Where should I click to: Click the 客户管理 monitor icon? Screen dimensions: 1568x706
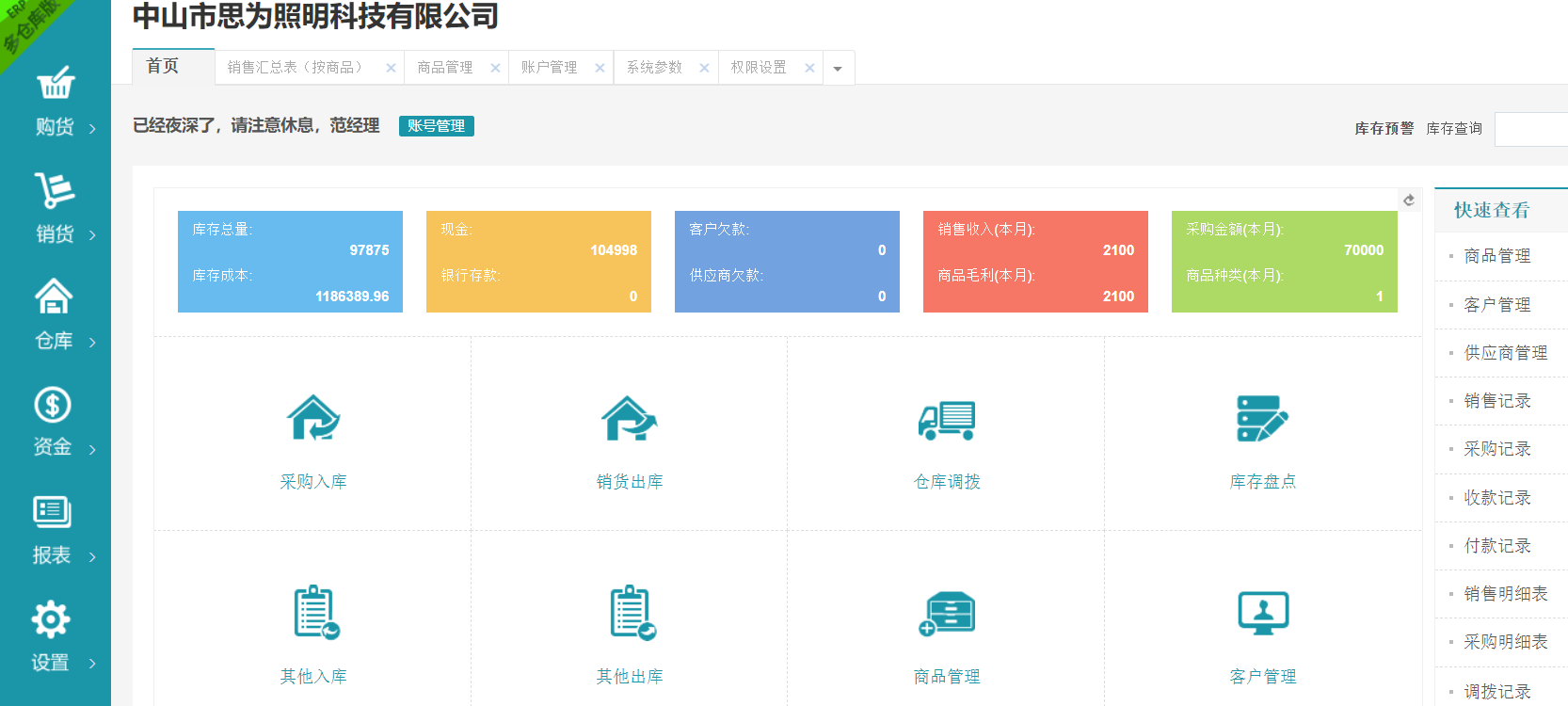[x=1263, y=614]
